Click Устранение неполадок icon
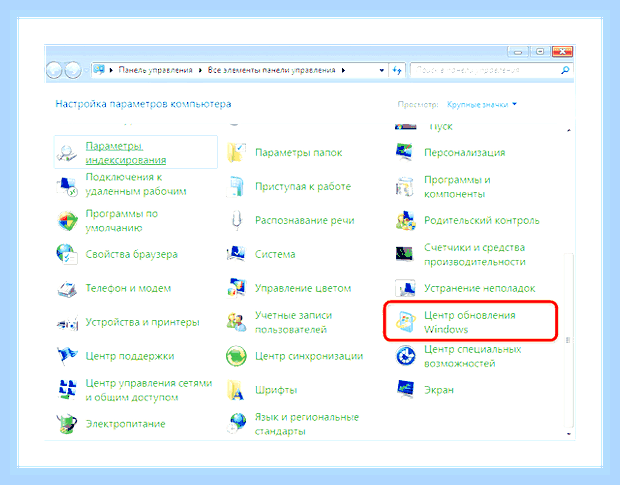The image size is (620, 485). 405,288
